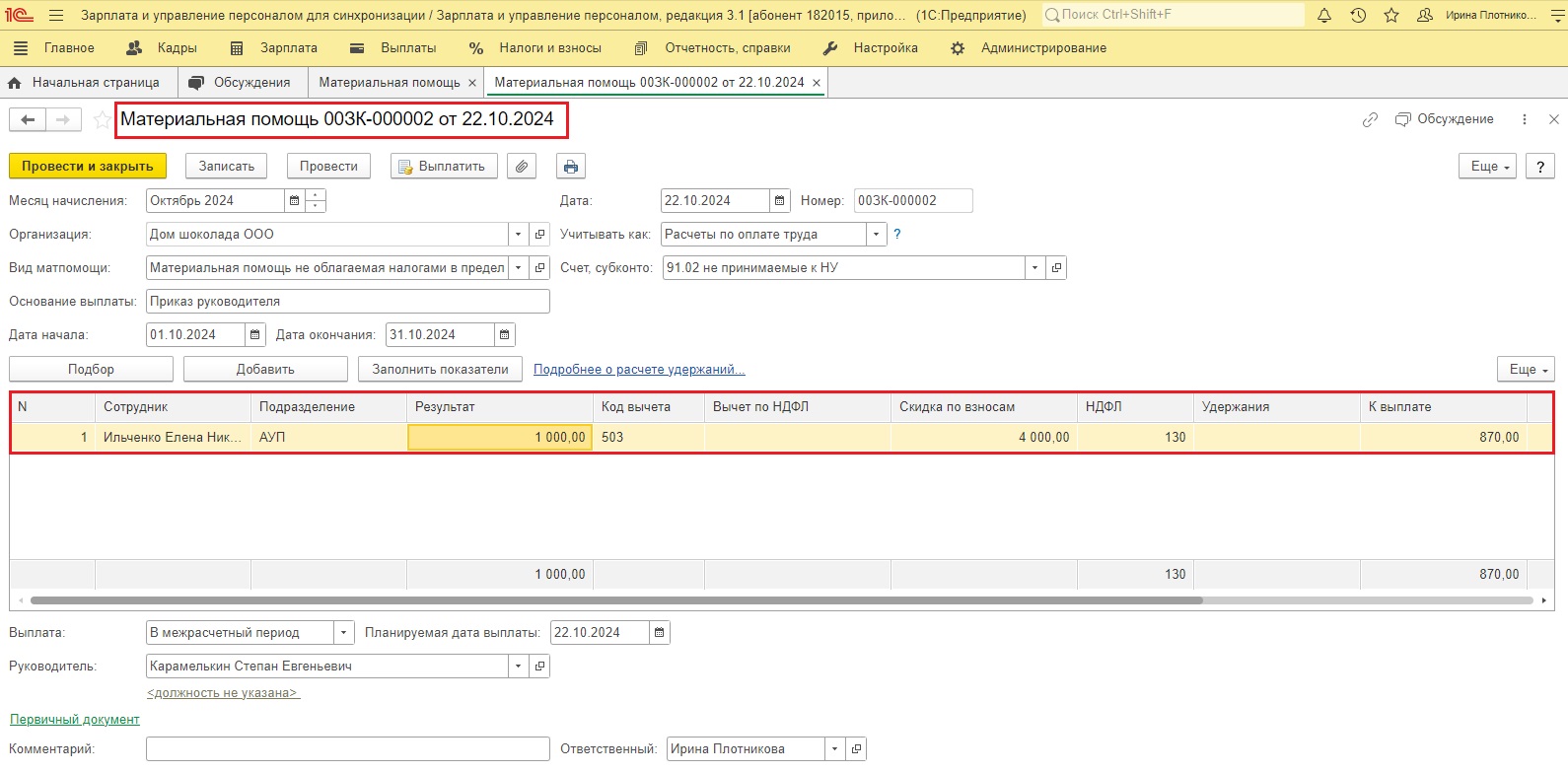Image resolution: width=1568 pixels, height=773 pixels.
Task: Click the Записать button
Action: pos(227,167)
